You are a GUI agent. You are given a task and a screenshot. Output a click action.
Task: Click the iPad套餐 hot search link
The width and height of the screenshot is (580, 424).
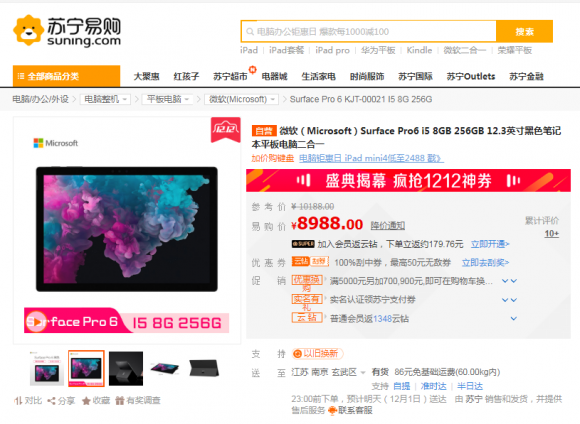point(286,50)
